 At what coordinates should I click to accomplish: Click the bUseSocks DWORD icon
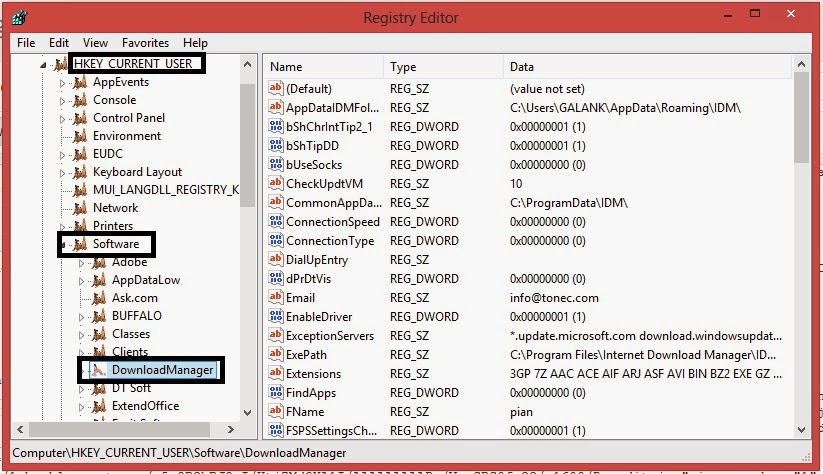[276, 164]
